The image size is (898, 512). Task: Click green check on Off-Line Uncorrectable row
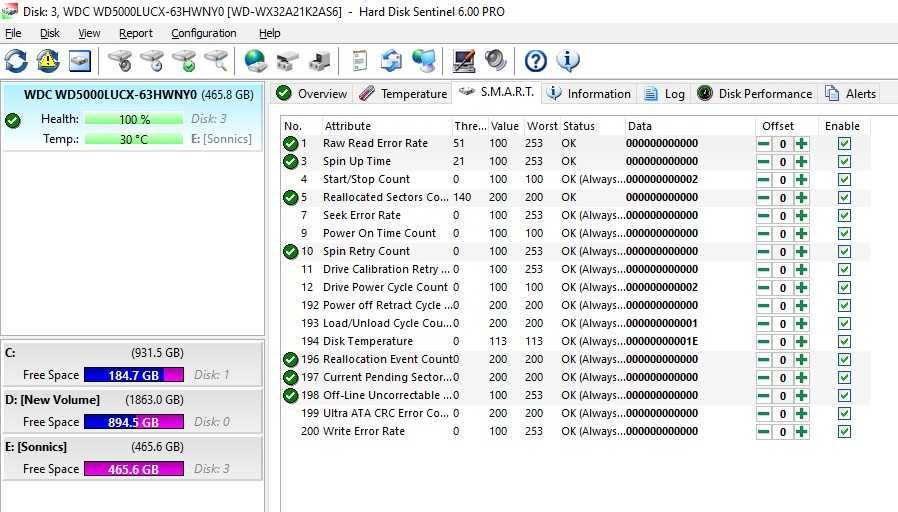(x=291, y=396)
